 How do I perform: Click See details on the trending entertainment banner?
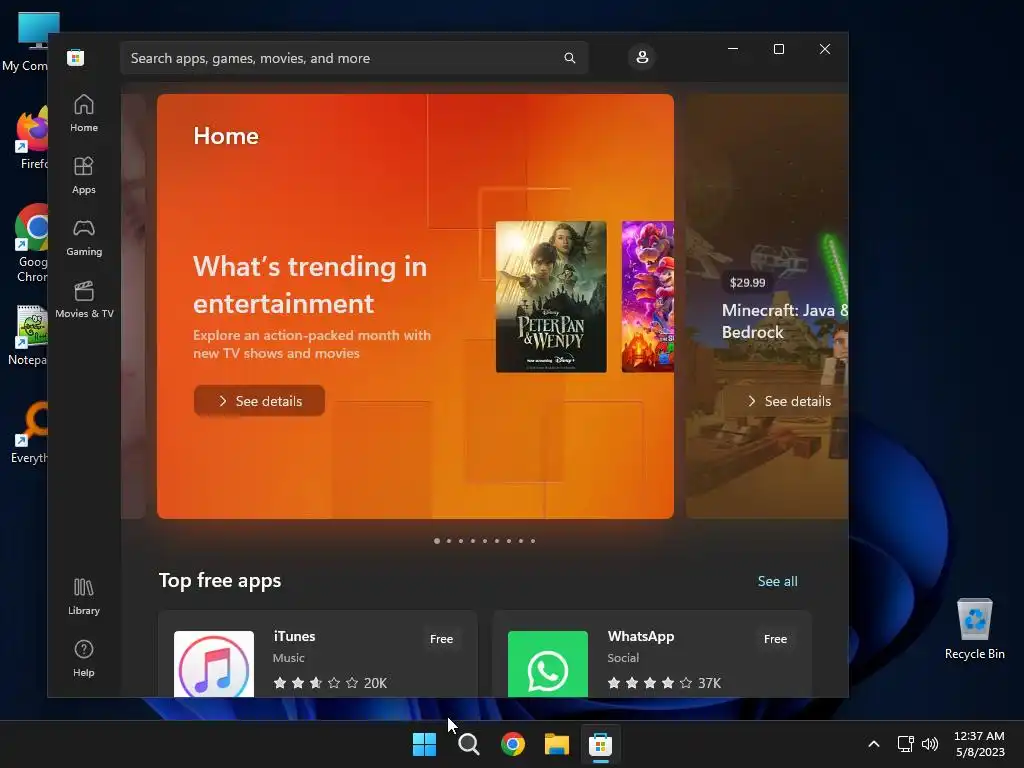coord(259,401)
